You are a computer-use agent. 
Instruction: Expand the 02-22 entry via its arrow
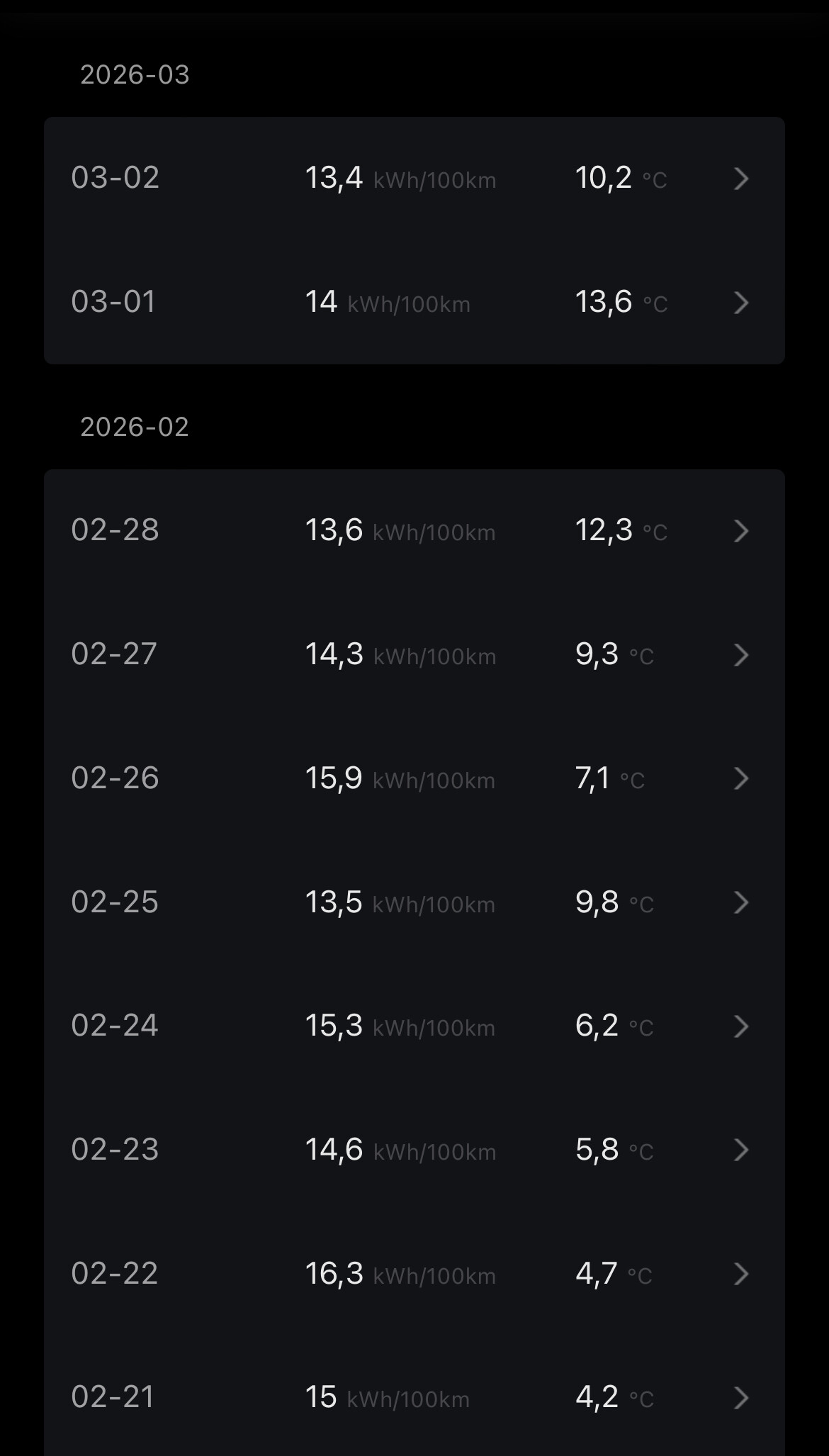click(741, 1274)
